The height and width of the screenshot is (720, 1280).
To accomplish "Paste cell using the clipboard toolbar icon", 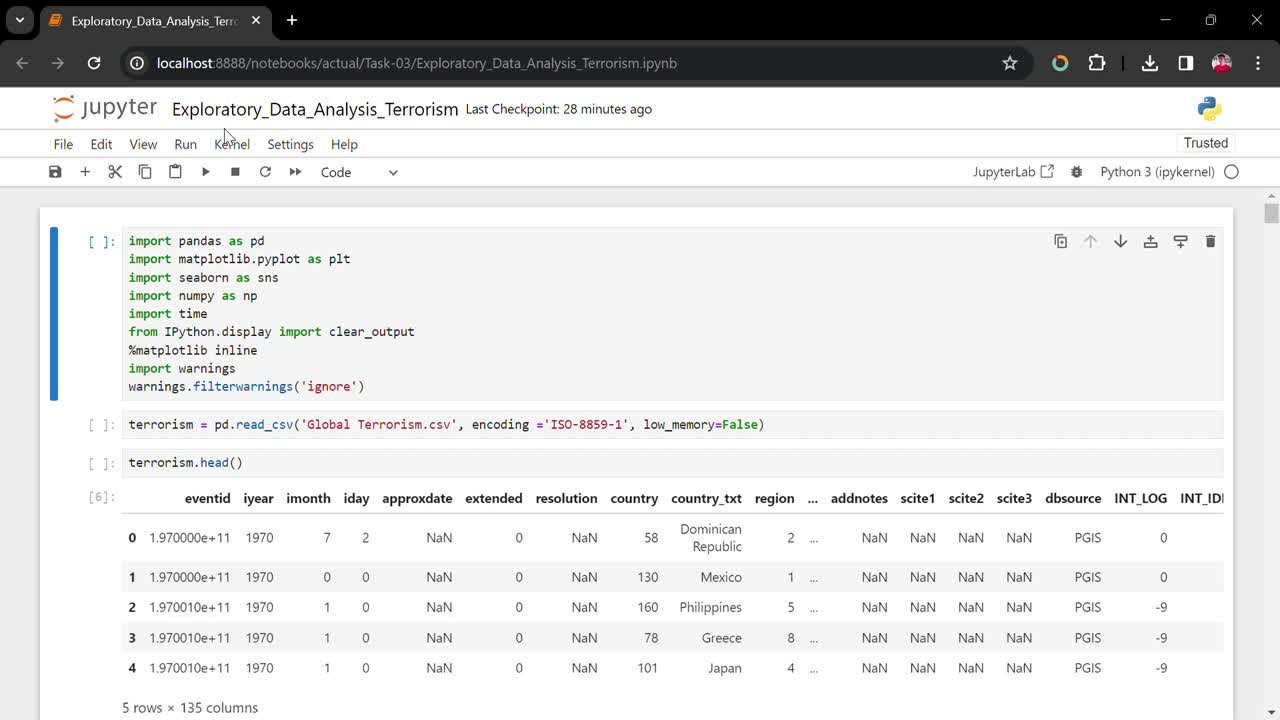I will click(175, 172).
